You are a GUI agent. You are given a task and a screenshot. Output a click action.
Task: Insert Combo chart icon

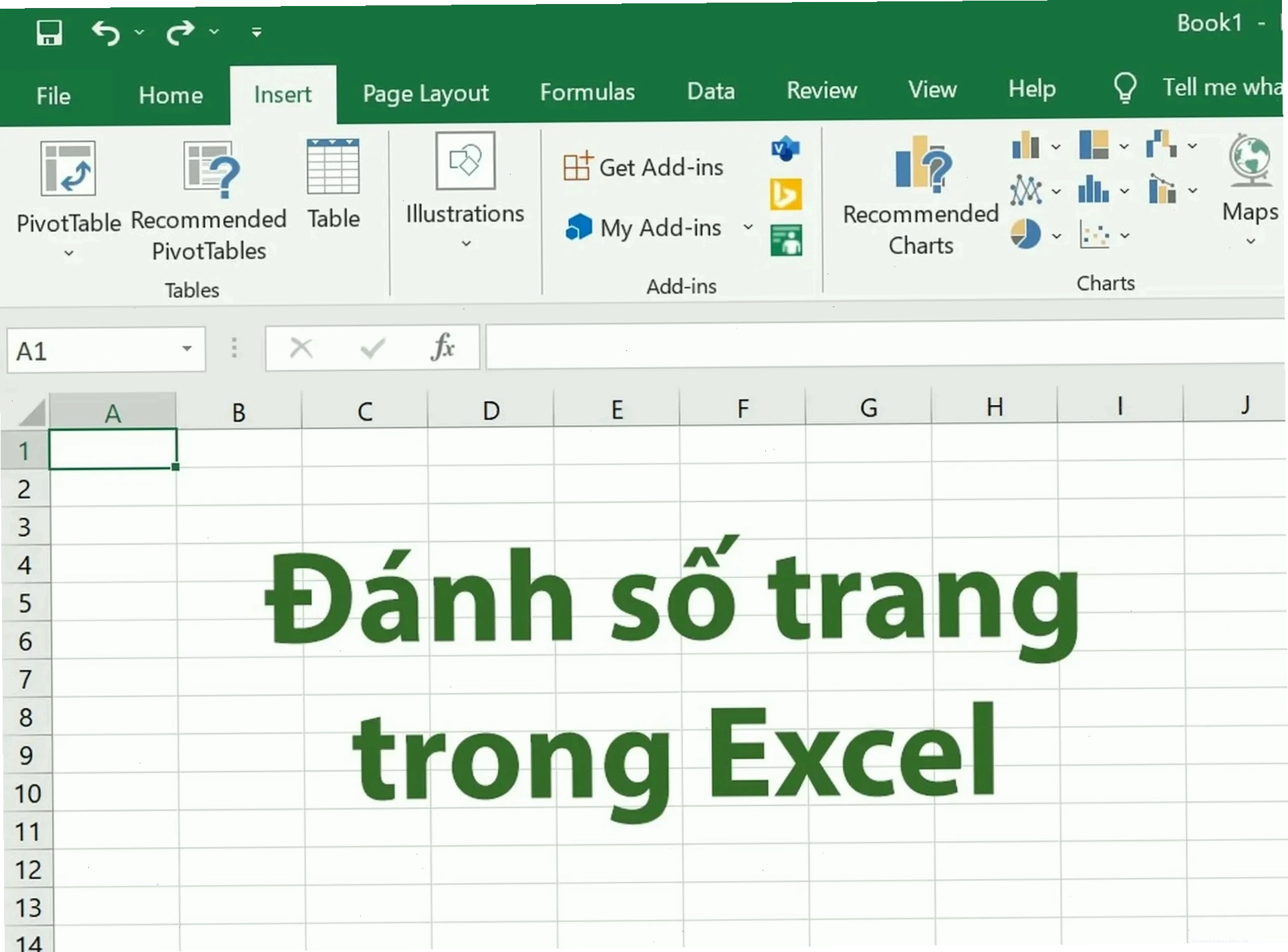click(x=1162, y=189)
